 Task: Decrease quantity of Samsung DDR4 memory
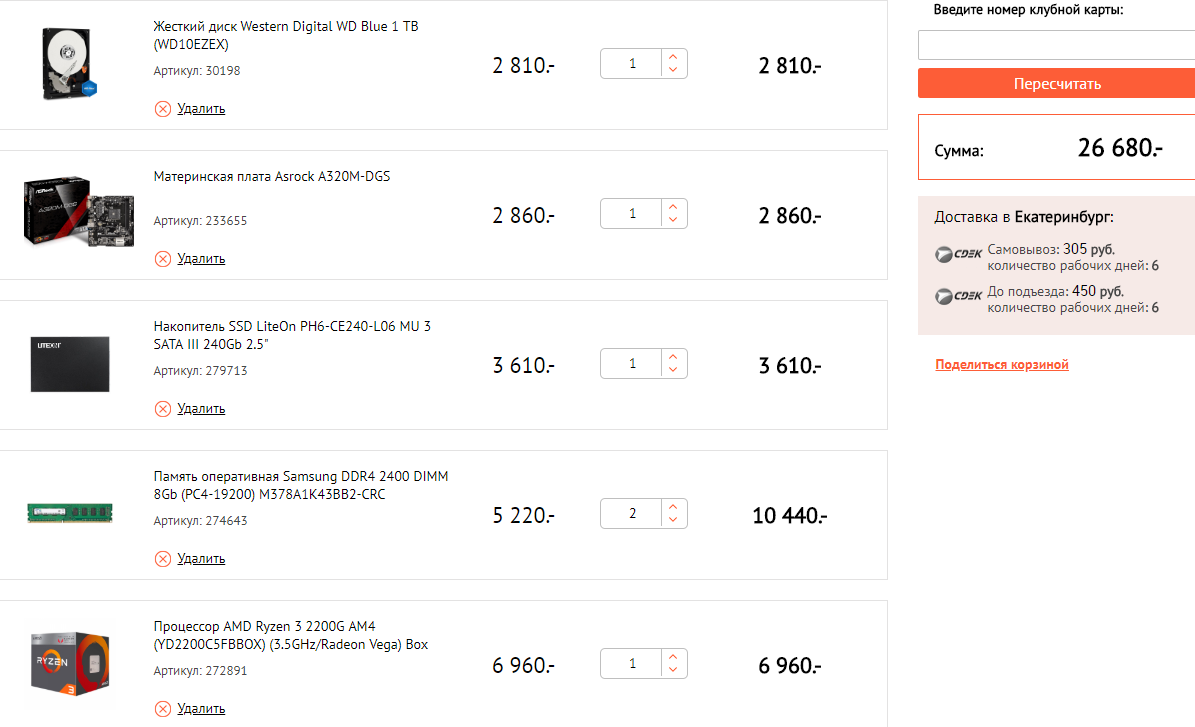[674, 521]
